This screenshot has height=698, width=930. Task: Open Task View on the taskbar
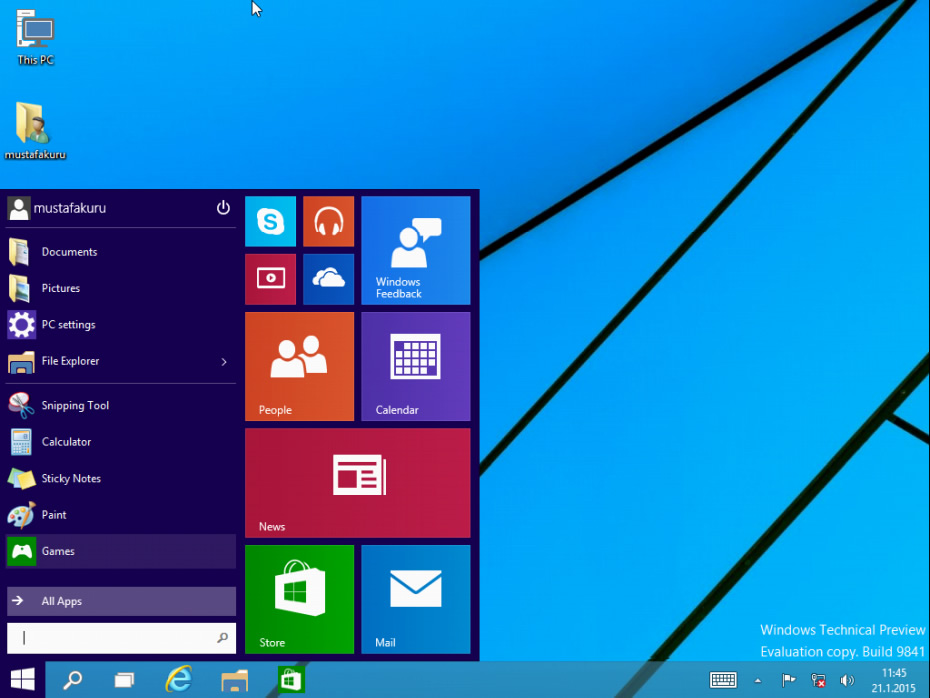[x=124, y=680]
